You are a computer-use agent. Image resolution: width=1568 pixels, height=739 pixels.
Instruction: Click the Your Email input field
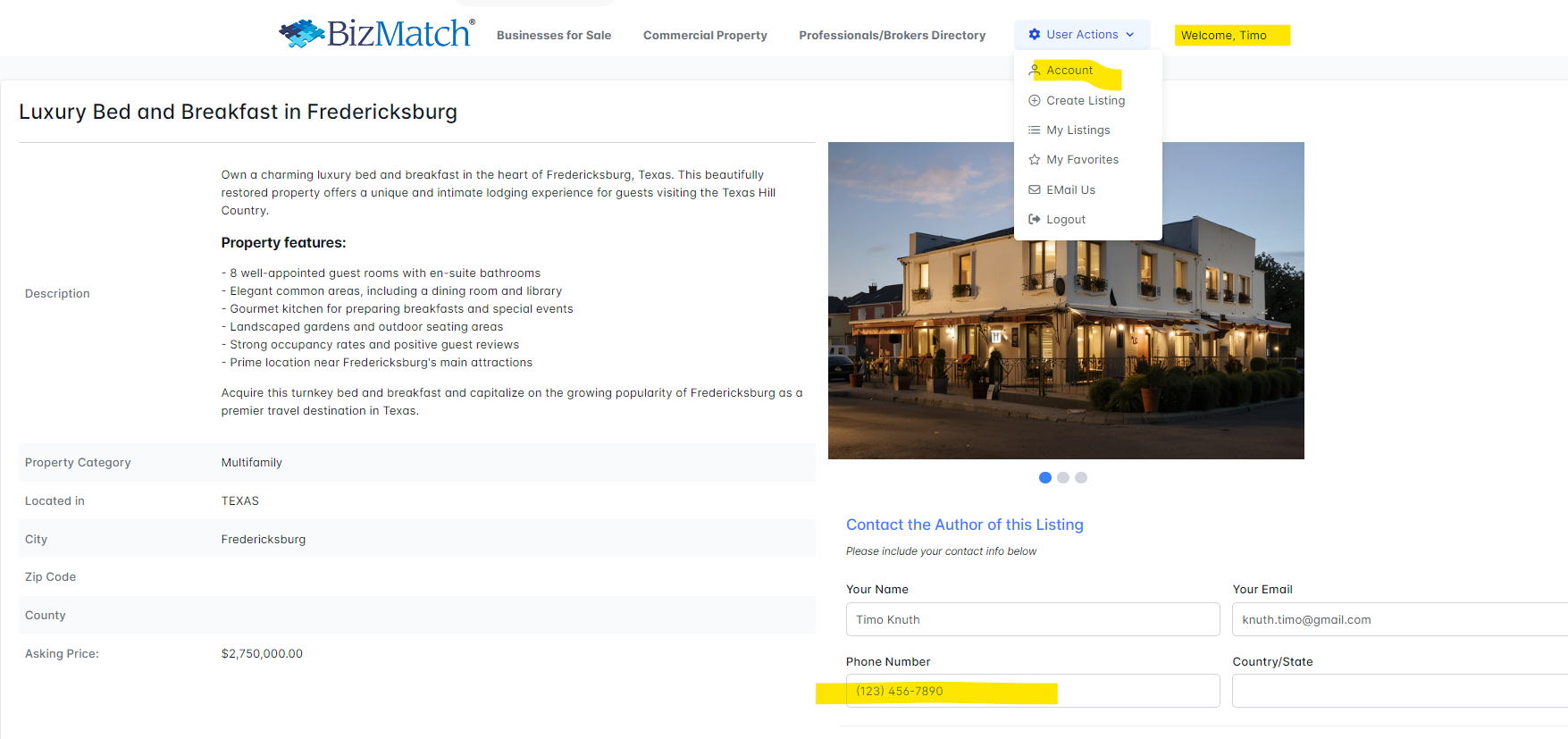point(1398,619)
